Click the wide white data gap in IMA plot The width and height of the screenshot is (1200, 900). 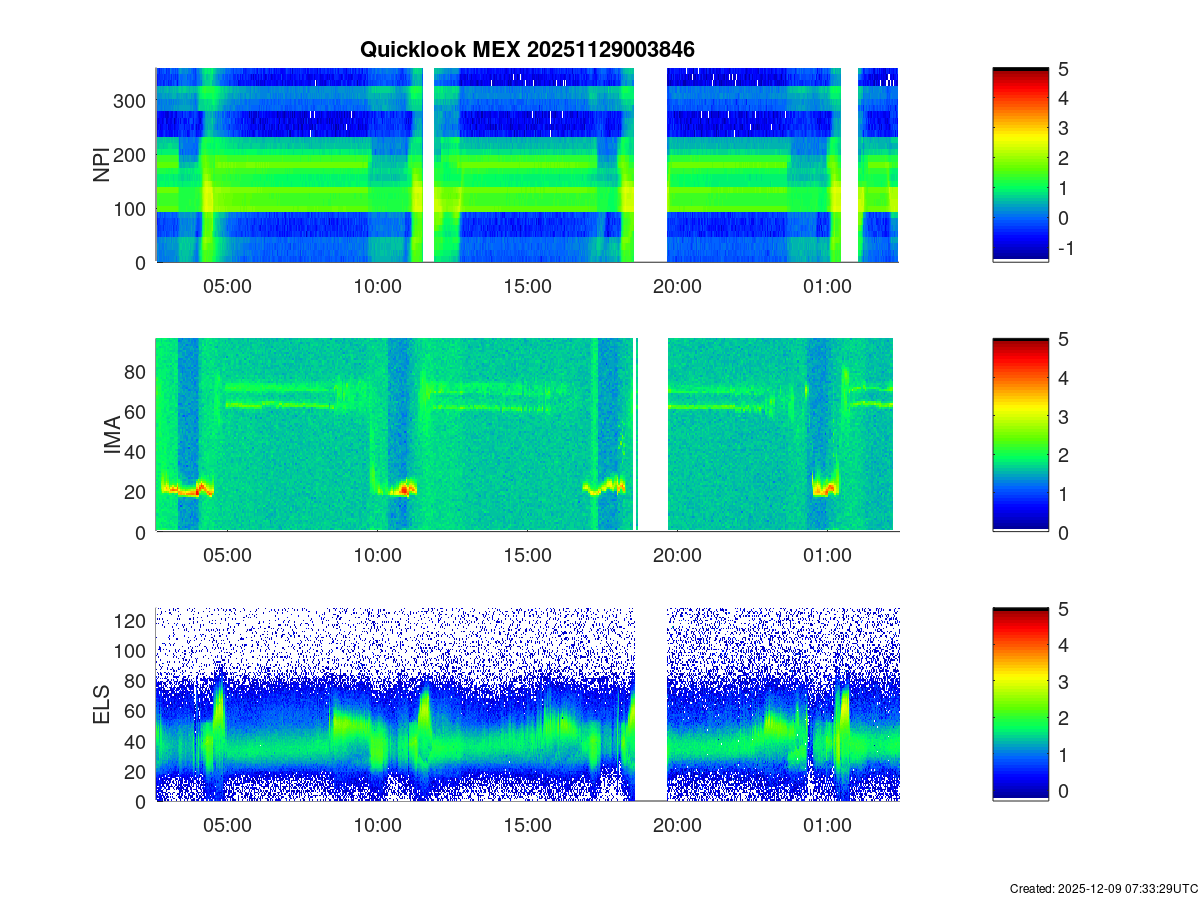tap(652, 435)
